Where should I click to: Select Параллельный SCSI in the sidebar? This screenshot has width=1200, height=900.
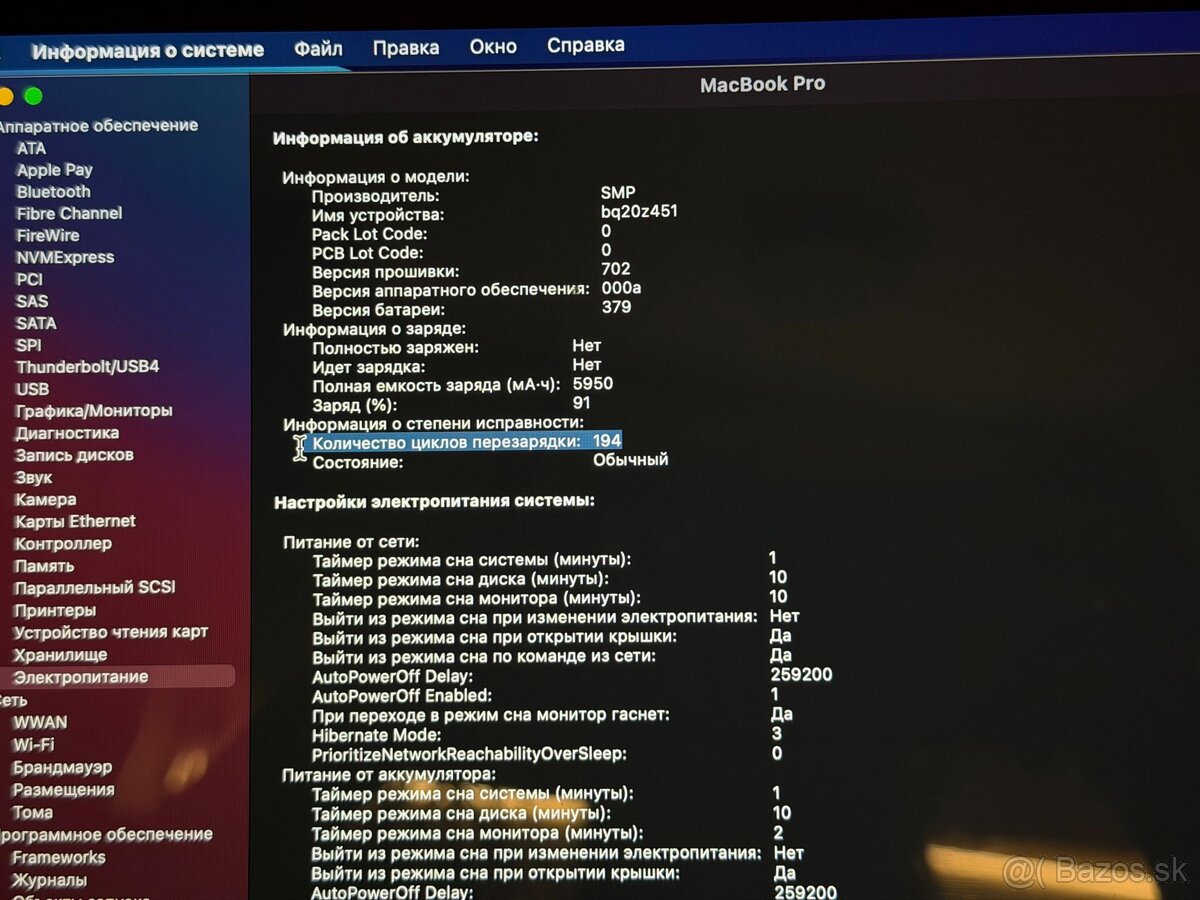pyautogui.click(x=94, y=588)
